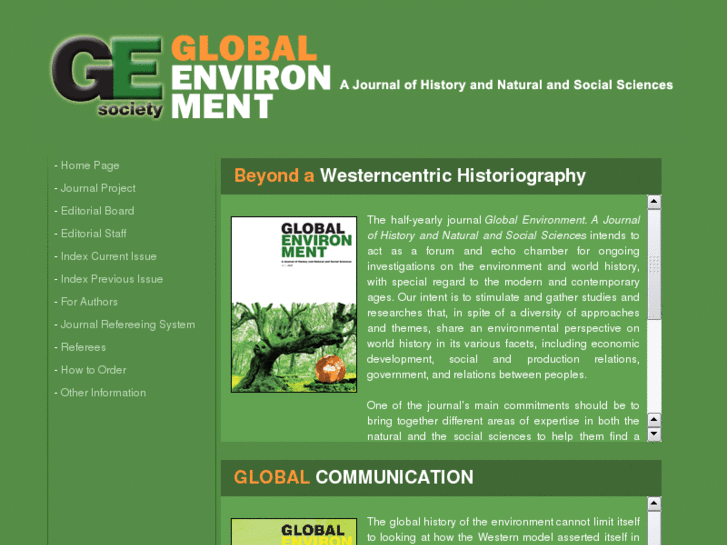This screenshot has width=727, height=545.
Task: Click the bottom-most down arrow of Historiography scrollbar
Action: [x=654, y=435]
